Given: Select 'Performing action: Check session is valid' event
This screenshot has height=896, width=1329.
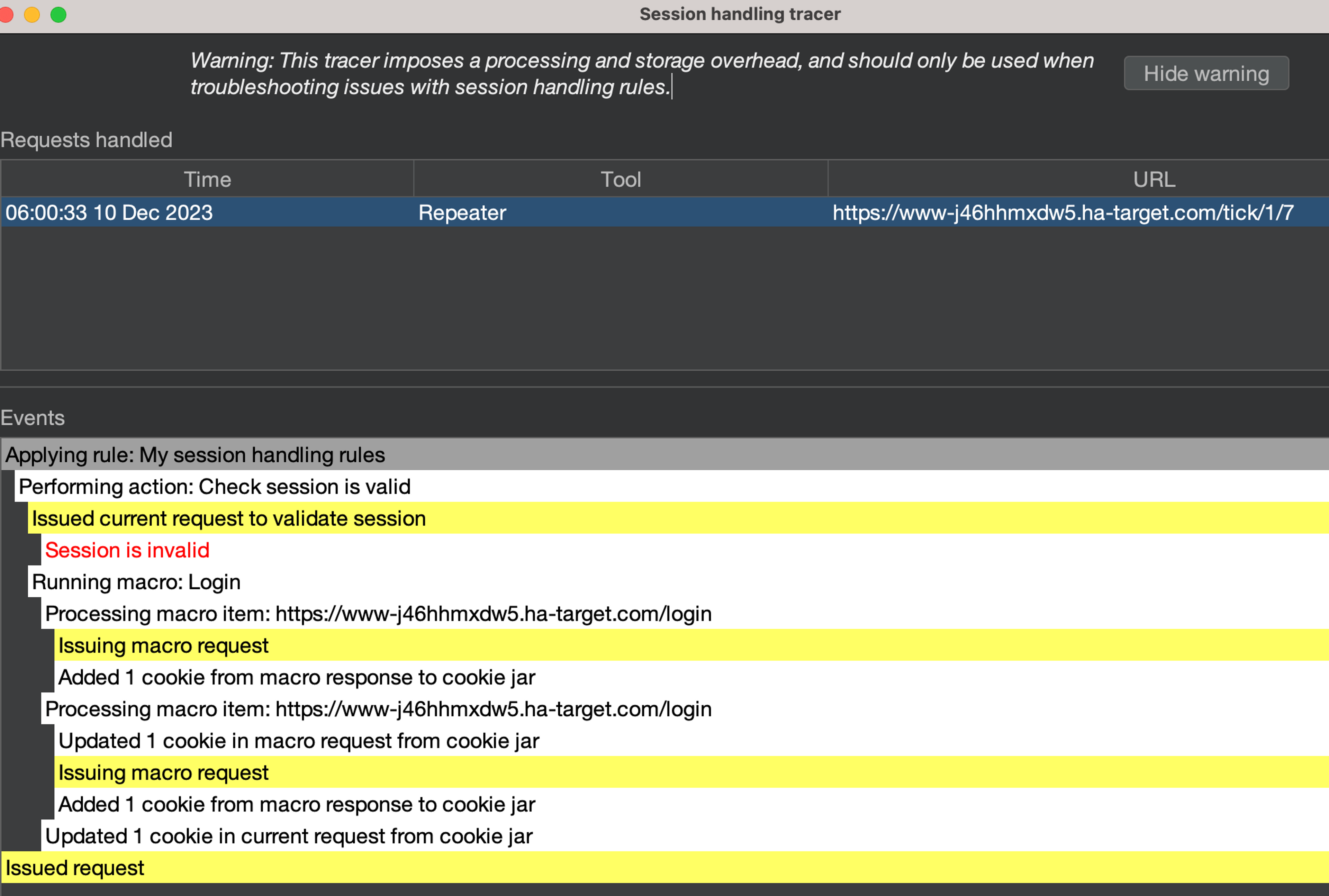Looking at the screenshot, I should pyautogui.click(x=214, y=487).
